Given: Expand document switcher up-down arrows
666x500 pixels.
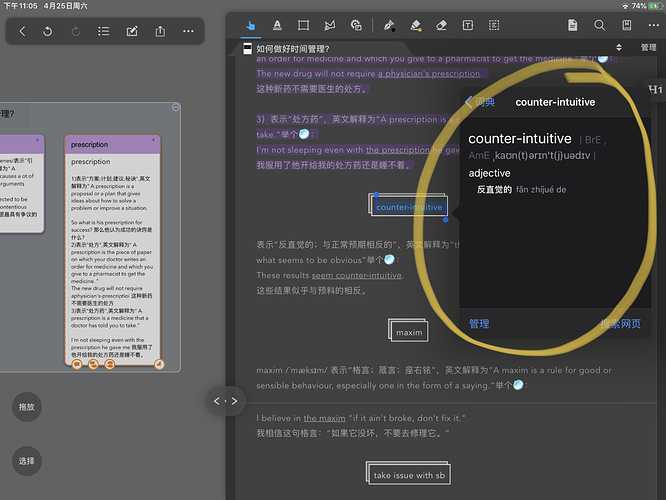Looking at the screenshot, I should 619,48.
